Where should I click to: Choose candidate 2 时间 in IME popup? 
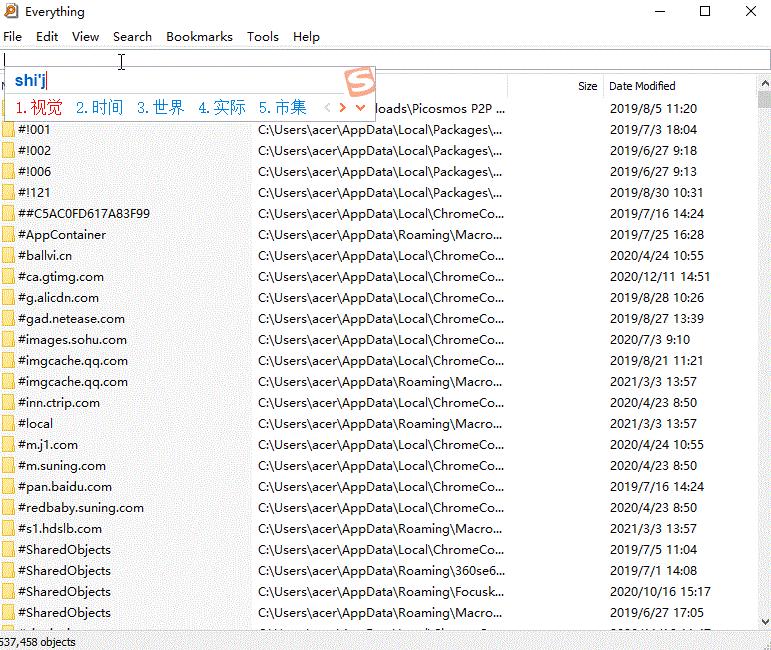pyautogui.click(x=99, y=107)
